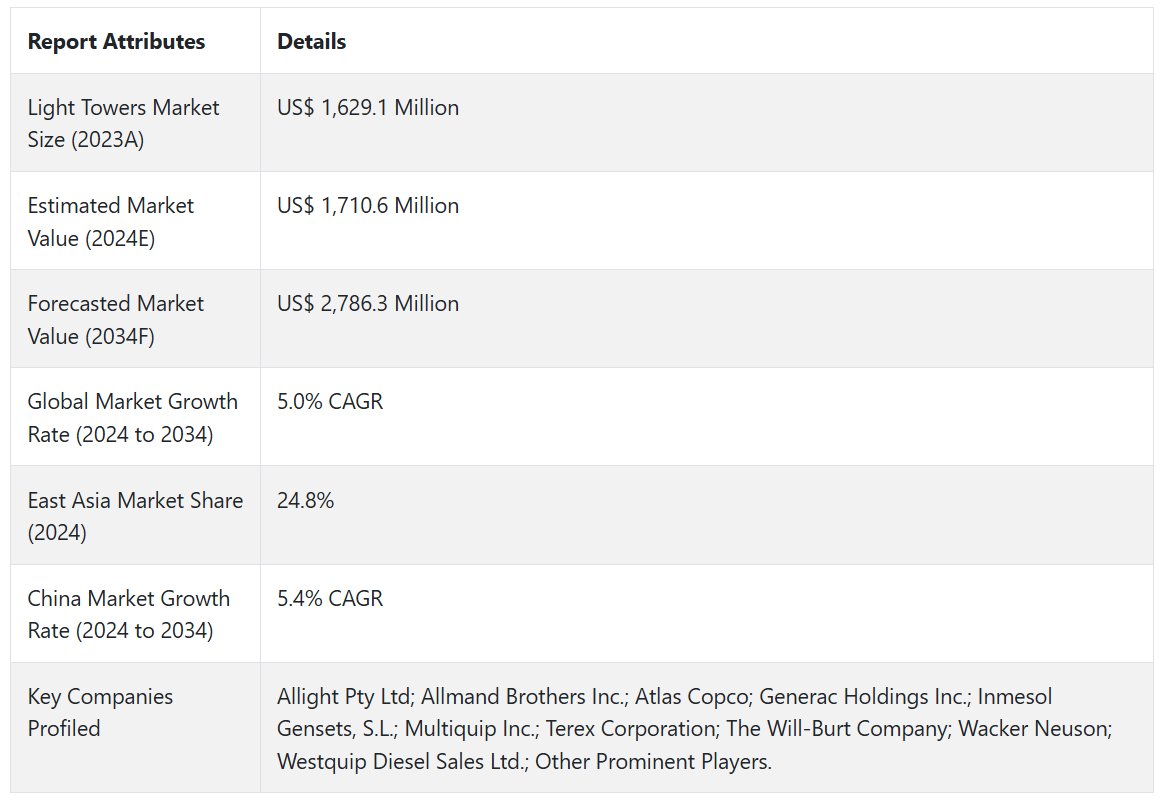Screen dimensions: 1166x805
Task: Click 'Allight Pty Ltd' in the companies list
Action: (x=343, y=697)
